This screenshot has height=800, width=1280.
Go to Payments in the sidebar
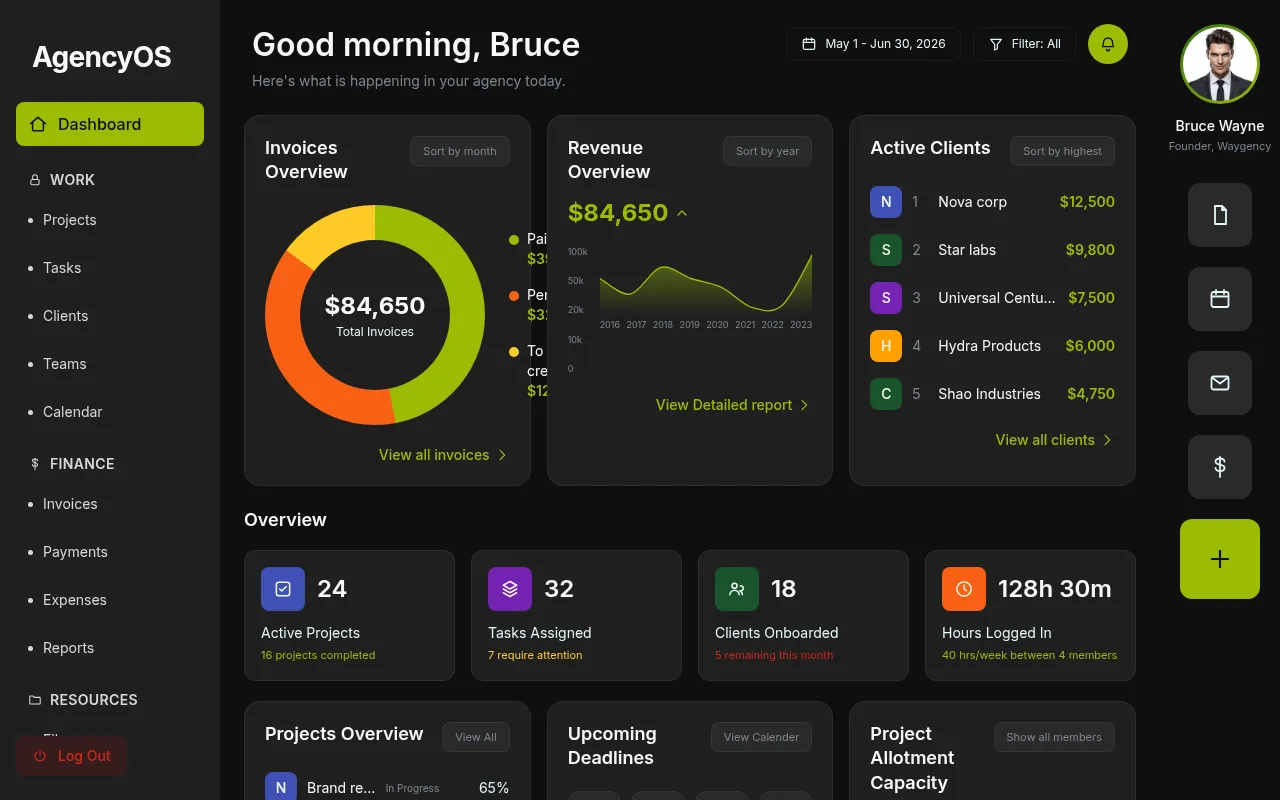coord(75,552)
